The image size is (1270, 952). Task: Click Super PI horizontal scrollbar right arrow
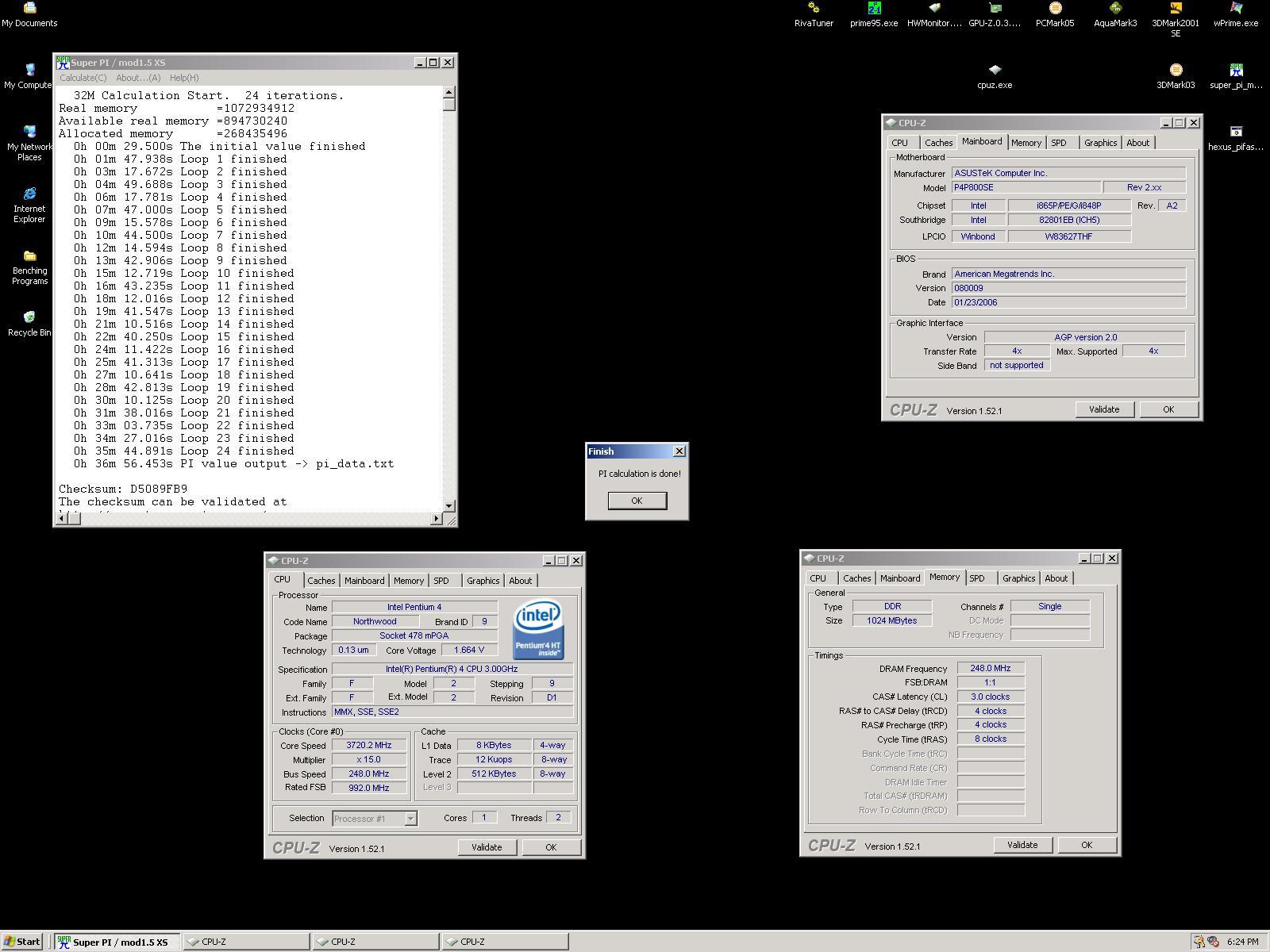point(437,519)
